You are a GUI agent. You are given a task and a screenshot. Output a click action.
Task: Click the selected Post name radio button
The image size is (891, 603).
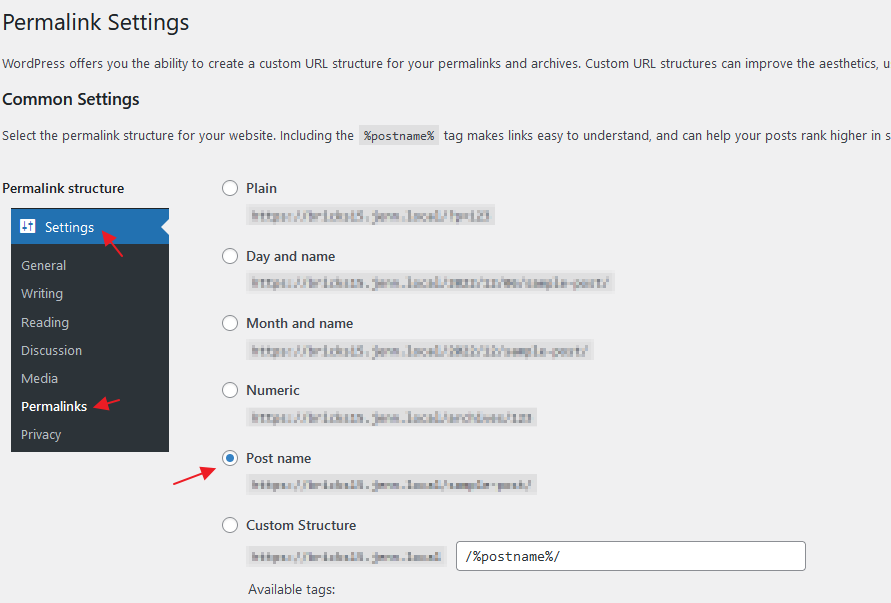tap(230, 458)
